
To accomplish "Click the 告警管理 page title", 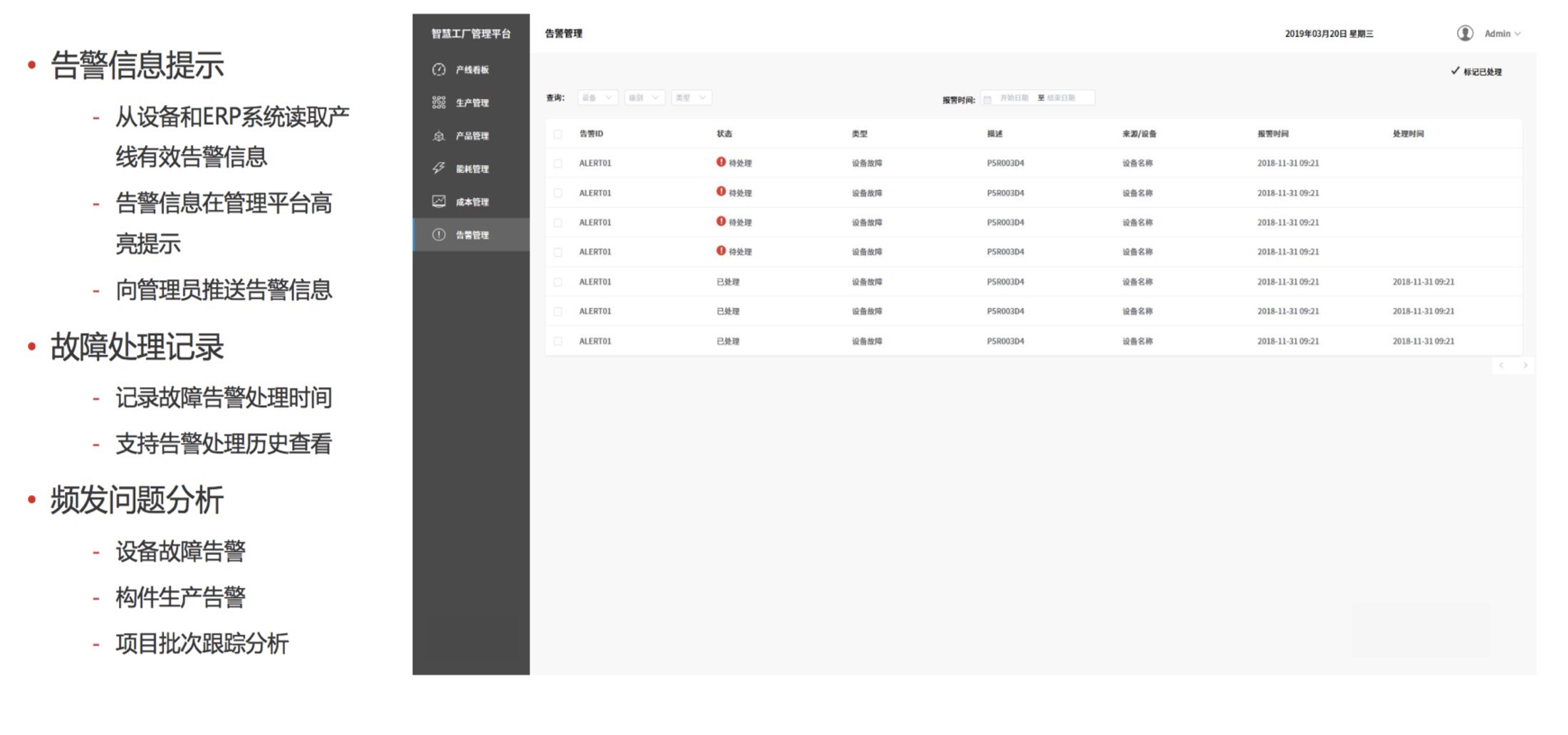I will tap(564, 33).
